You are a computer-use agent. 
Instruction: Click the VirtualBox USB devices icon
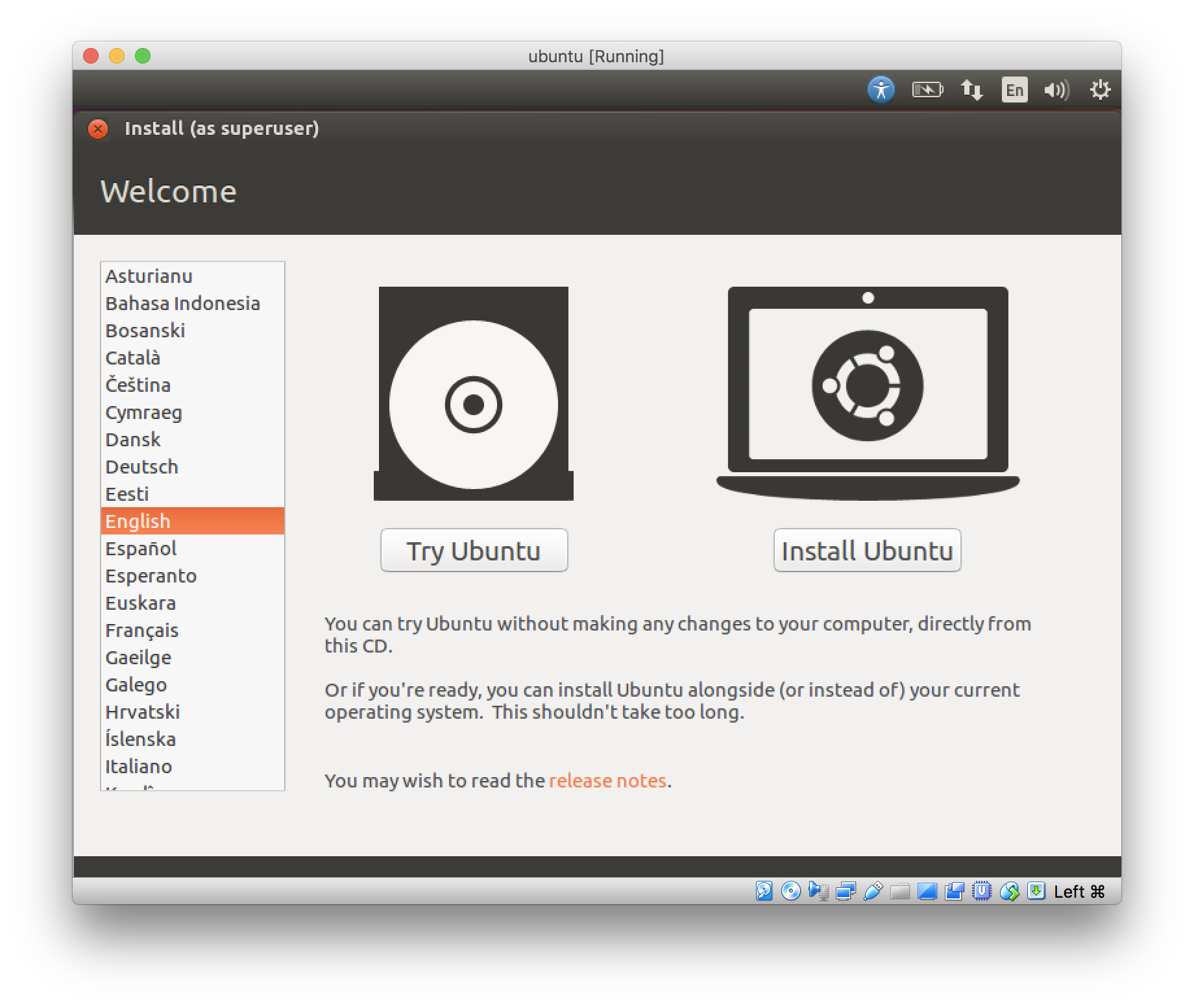(x=873, y=891)
